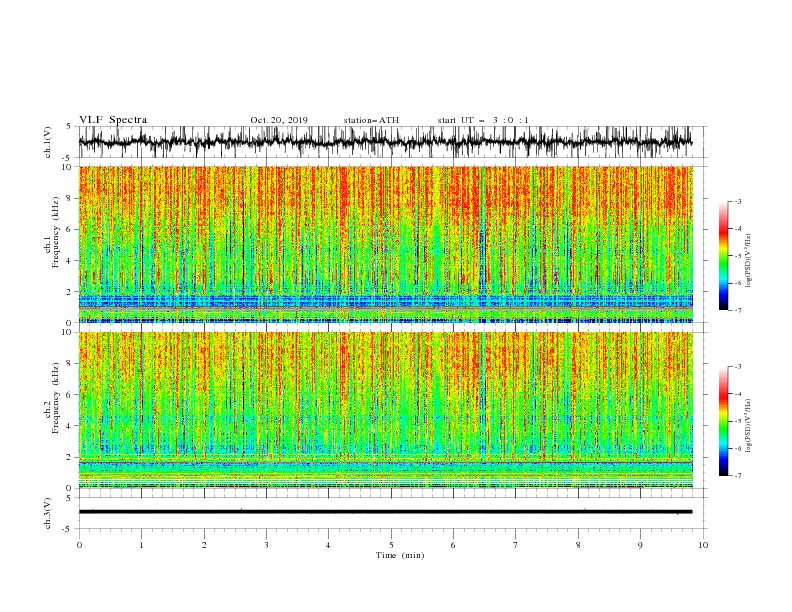Click time axis tick label "5"
The width and height of the screenshot is (792, 612).
click(391, 545)
